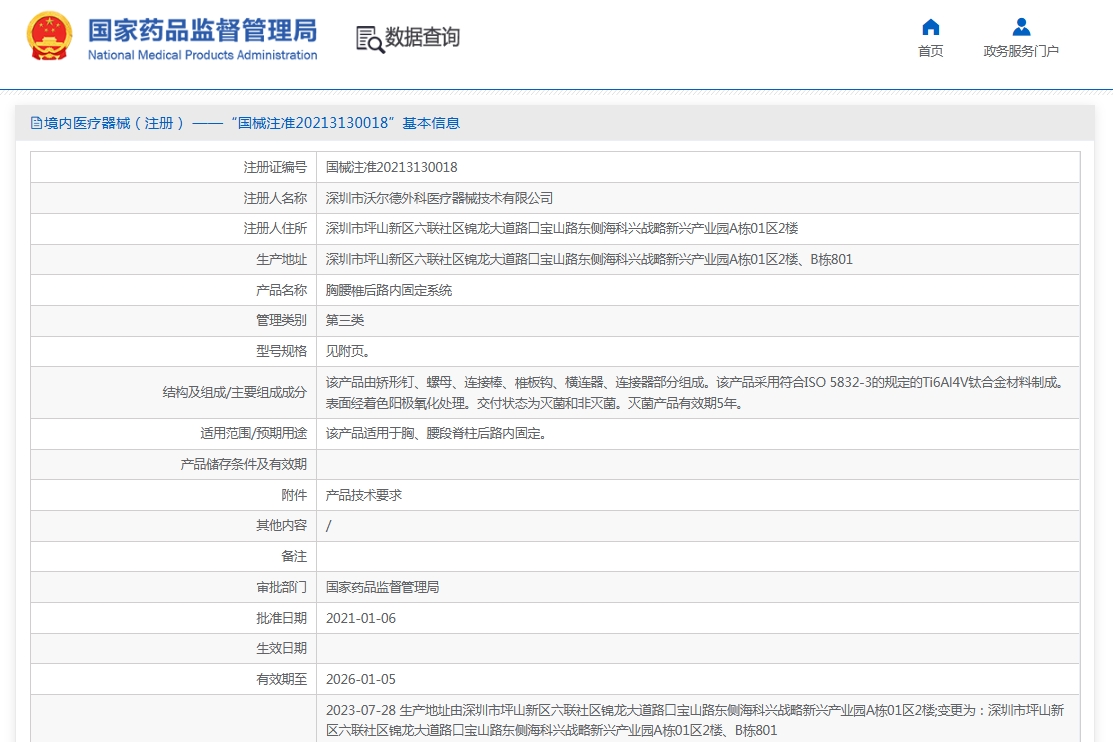Click the 注册人名称 row label
The image size is (1113, 742).
coord(275,198)
